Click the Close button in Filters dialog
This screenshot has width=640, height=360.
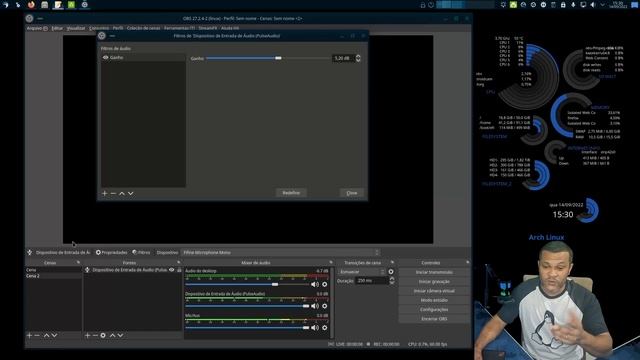click(x=352, y=193)
